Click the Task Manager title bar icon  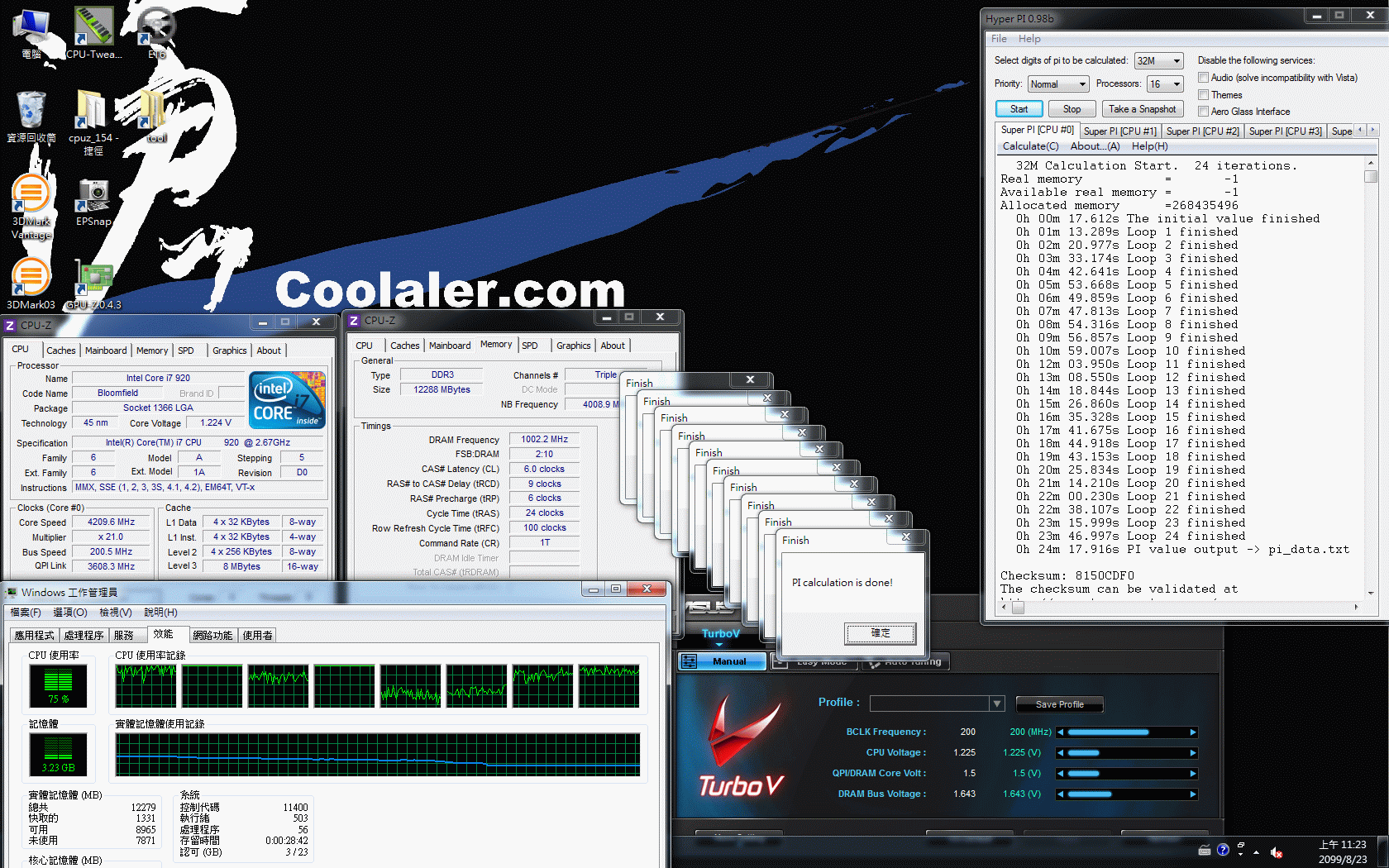pyautogui.click(x=11, y=592)
